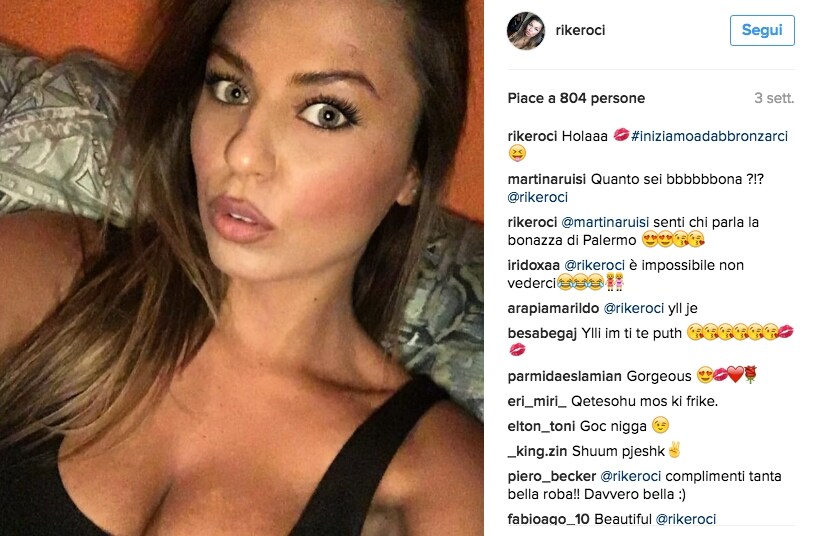
Task: View who liked: Piace a 804 persone
Action: coord(576,98)
